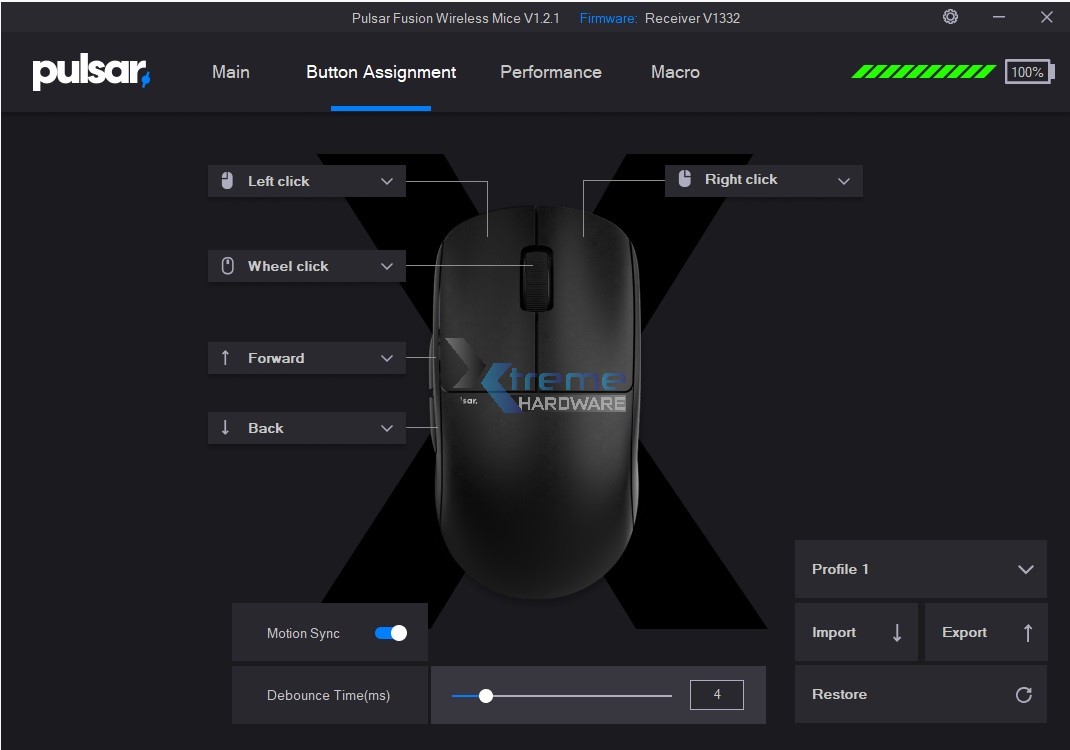Viewport: 1070px width, 750px height.
Task: Toggle Motion Sync off
Action: pyautogui.click(x=389, y=632)
